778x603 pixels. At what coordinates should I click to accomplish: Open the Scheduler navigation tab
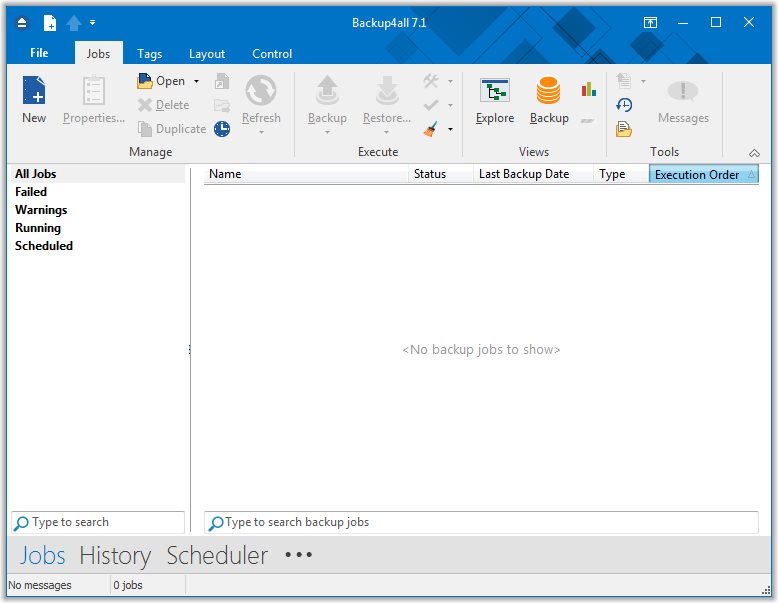[217, 555]
